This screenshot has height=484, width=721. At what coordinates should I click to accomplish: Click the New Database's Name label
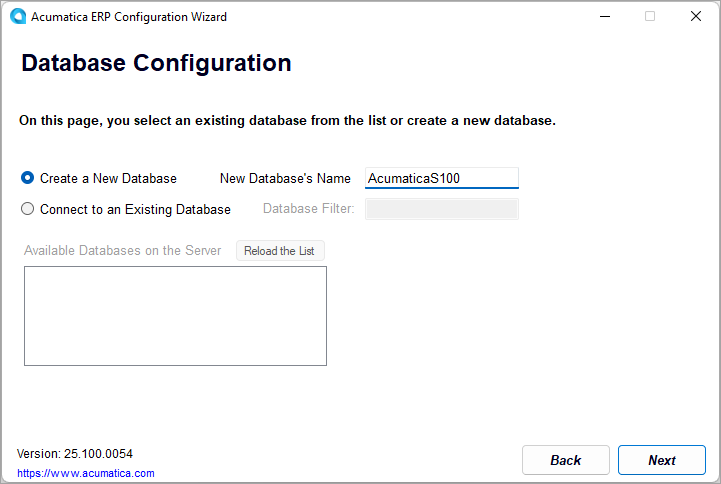(285, 179)
